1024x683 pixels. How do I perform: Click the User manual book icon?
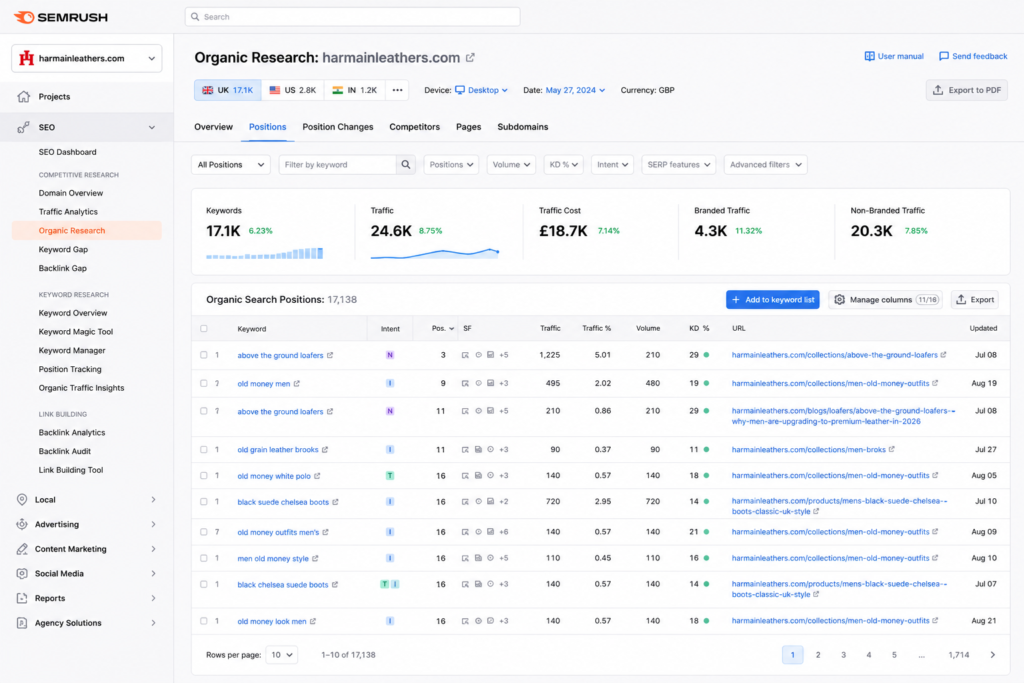869,56
